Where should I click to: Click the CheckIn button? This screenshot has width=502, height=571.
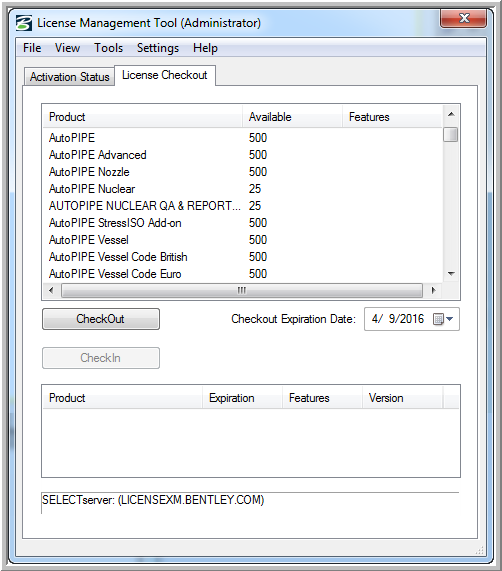coord(101,358)
